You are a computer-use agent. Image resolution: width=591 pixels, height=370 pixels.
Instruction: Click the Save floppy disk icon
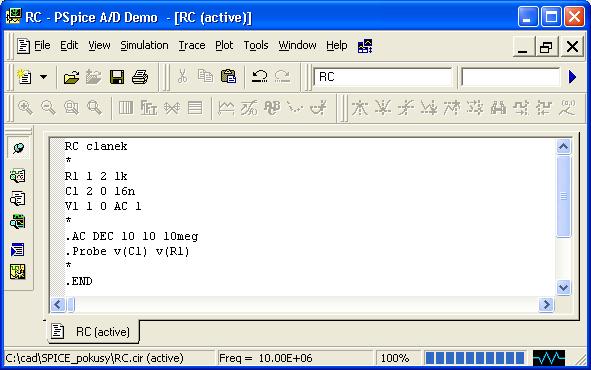pos(117,77)
